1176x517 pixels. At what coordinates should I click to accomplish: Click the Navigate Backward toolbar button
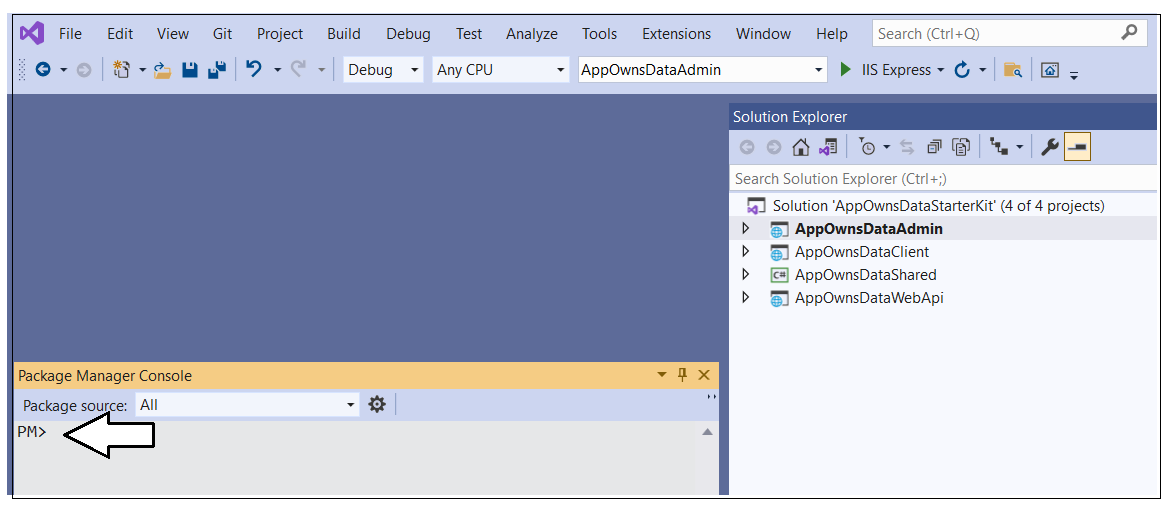tap(43, 70)
